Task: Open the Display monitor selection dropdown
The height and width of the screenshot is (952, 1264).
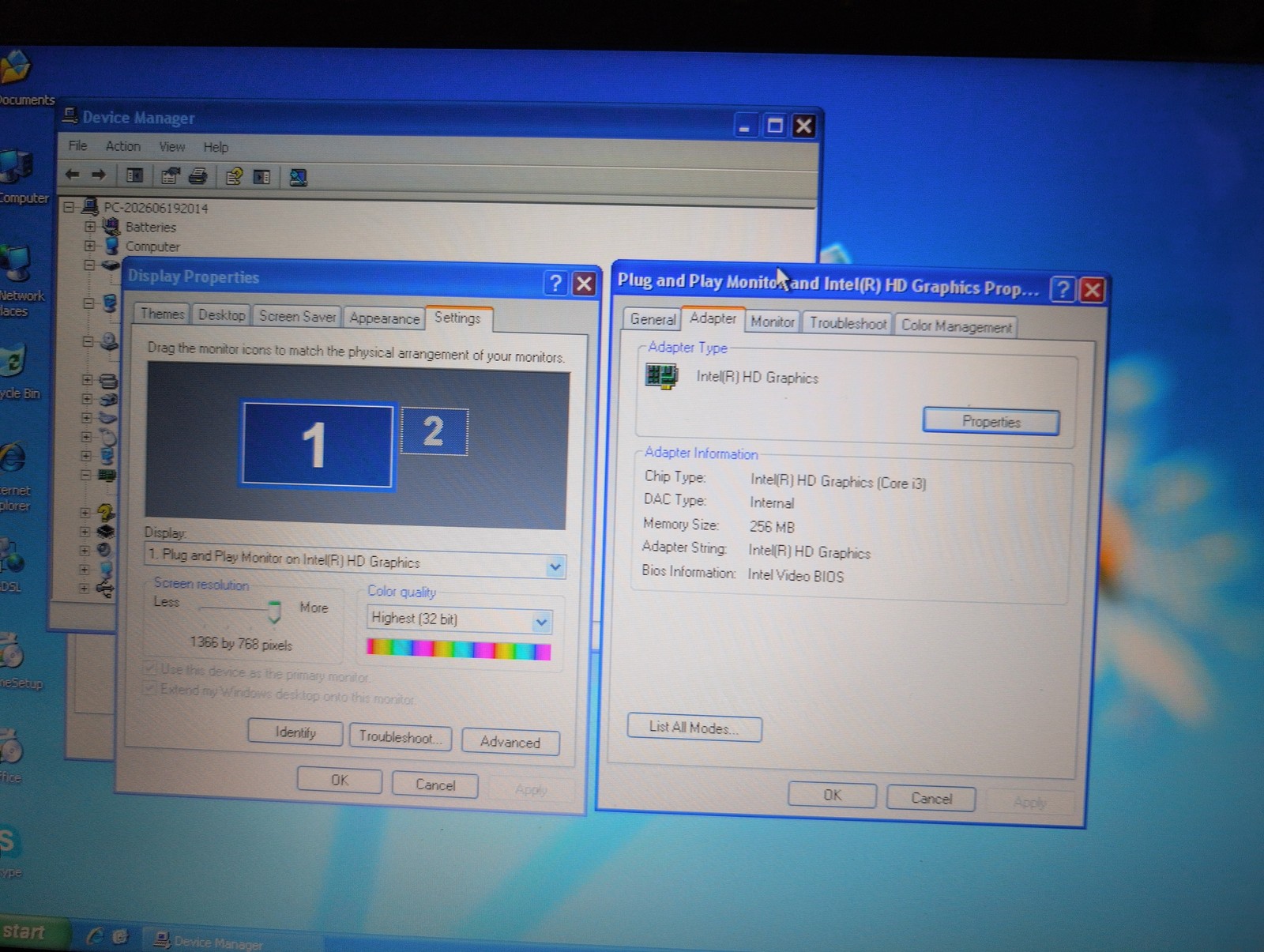Action: coord(555,566)
